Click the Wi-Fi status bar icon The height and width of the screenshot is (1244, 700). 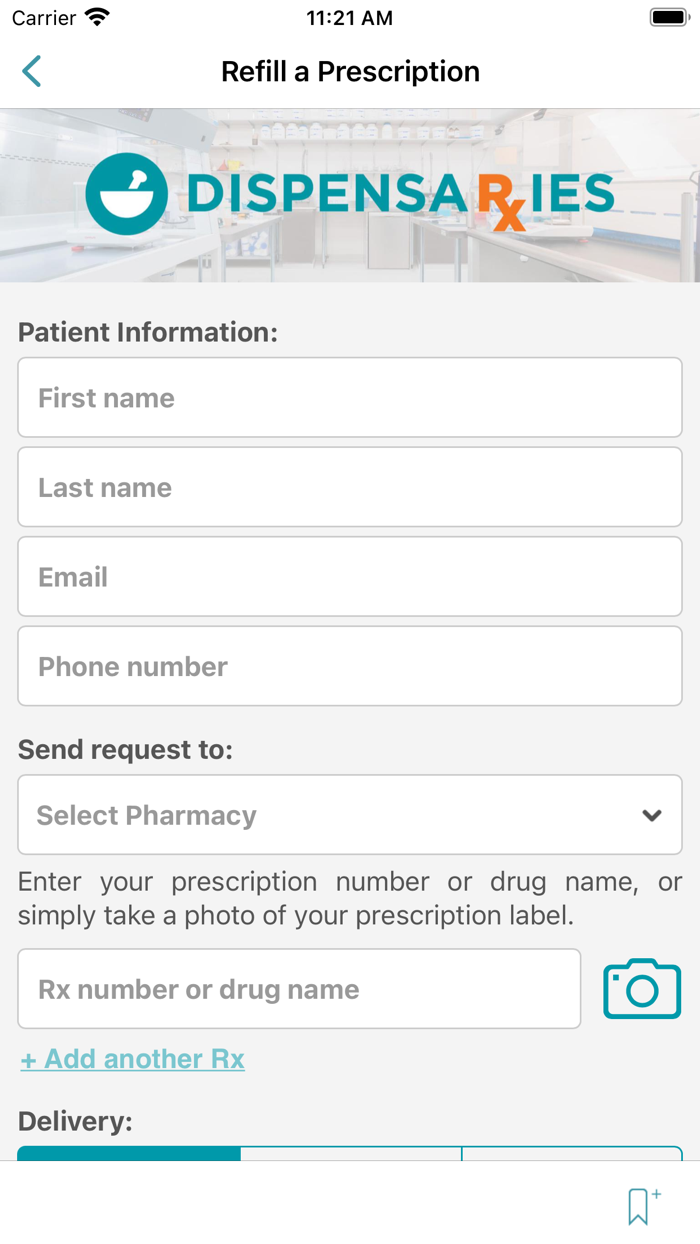pyautogui.click(x=97, y=17)
